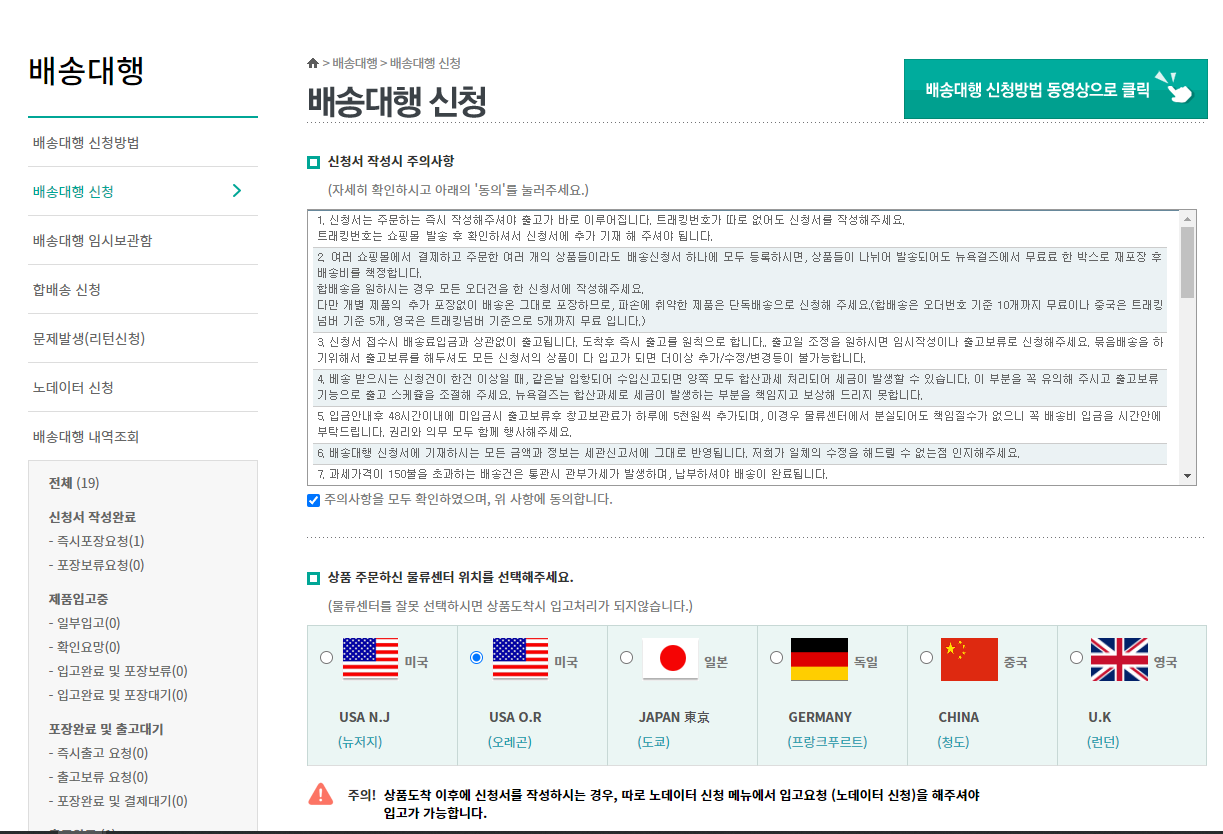Click 즉시포장요청(1) link

pos(96,541)
